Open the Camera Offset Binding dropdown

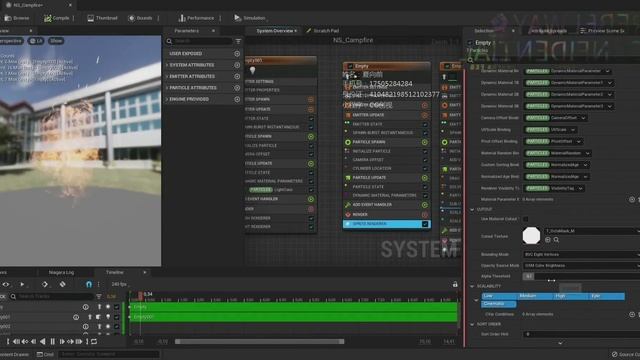pyautogui.click(x=556, y=118)
